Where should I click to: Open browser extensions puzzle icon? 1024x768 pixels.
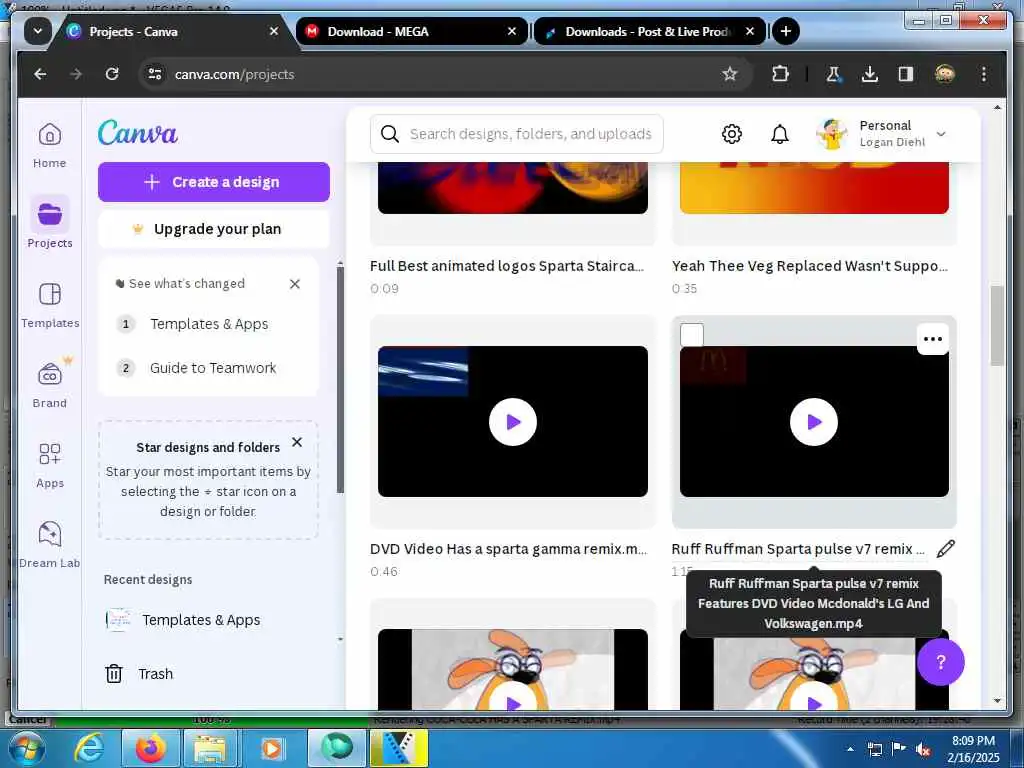(780, 74)
